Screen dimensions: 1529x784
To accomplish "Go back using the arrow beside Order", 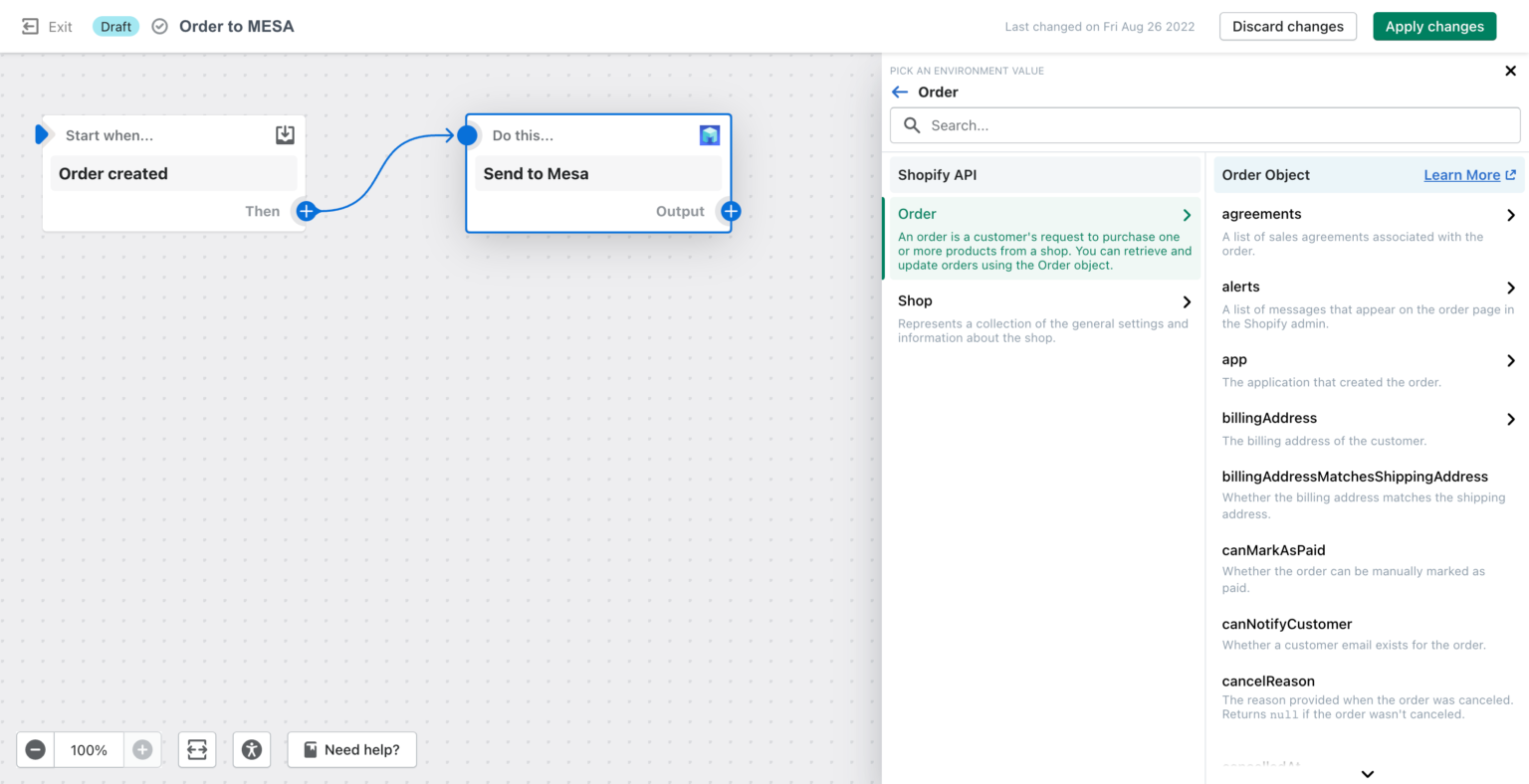I will tap(900, 92).
